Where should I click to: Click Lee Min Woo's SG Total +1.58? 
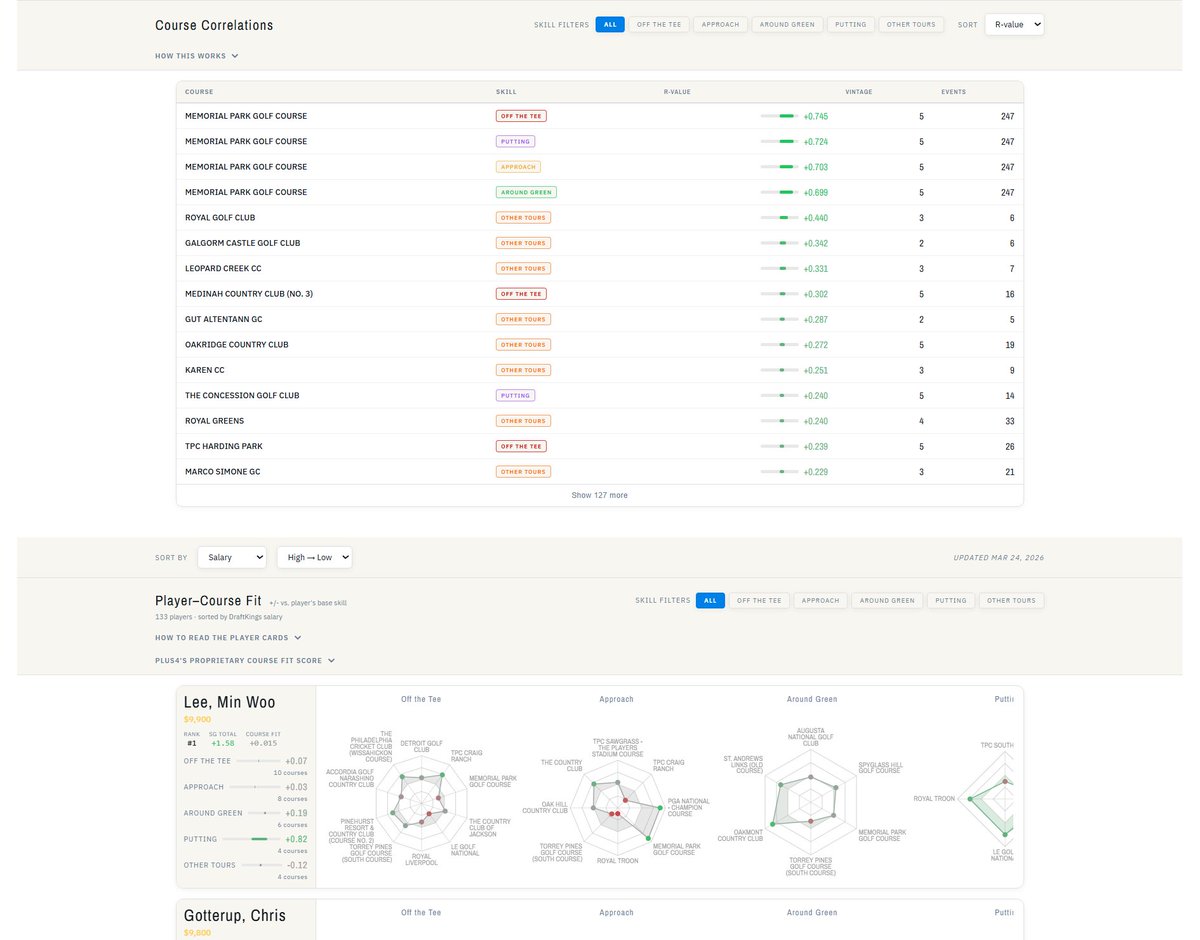point(221,743)
